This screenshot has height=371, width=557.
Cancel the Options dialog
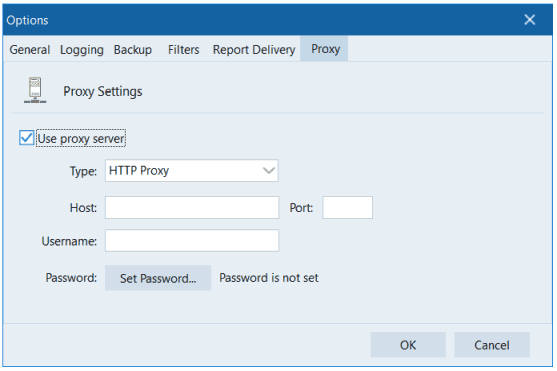pos(492,345)
